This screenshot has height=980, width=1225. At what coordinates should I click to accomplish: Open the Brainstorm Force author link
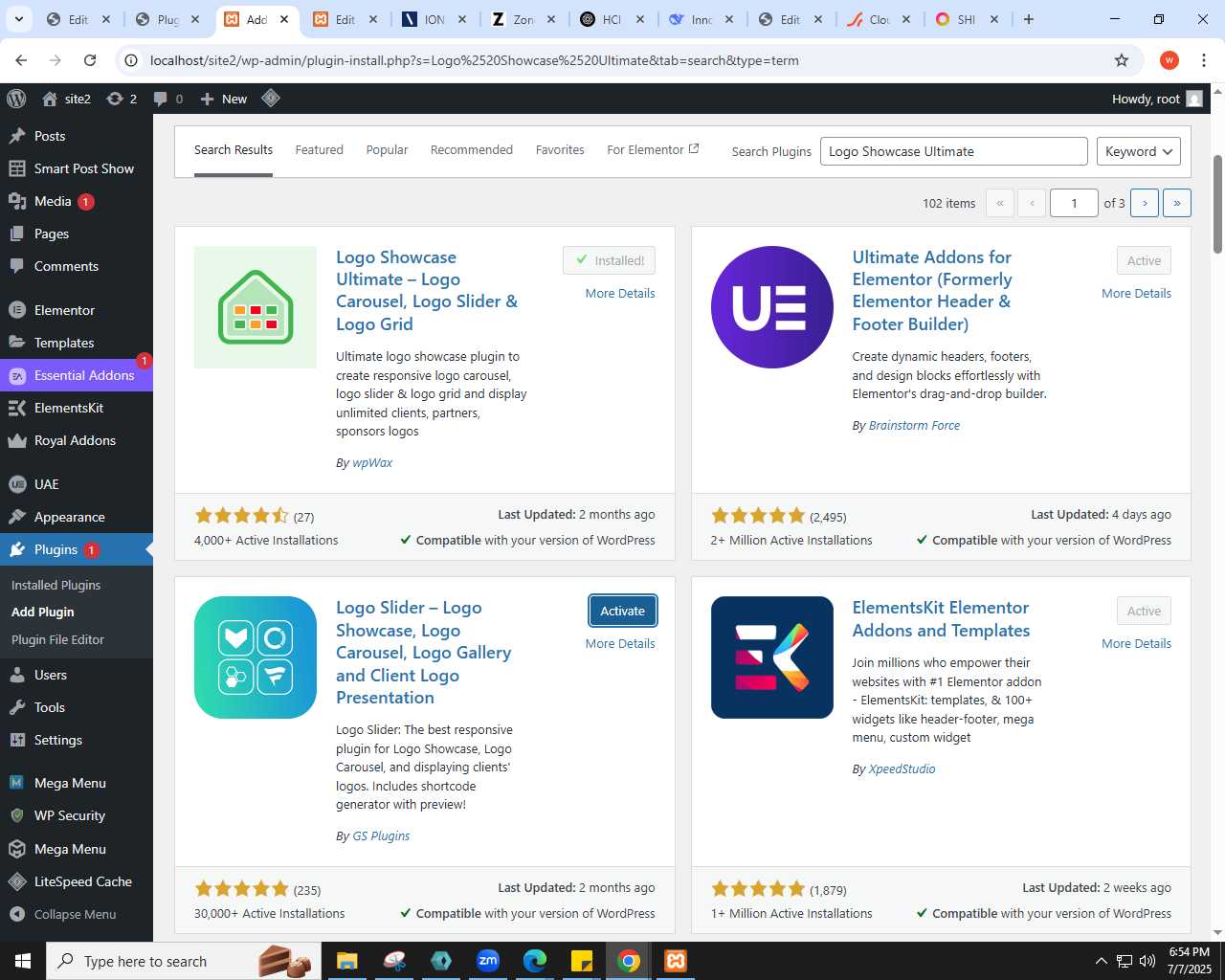(x=914, y=425)
